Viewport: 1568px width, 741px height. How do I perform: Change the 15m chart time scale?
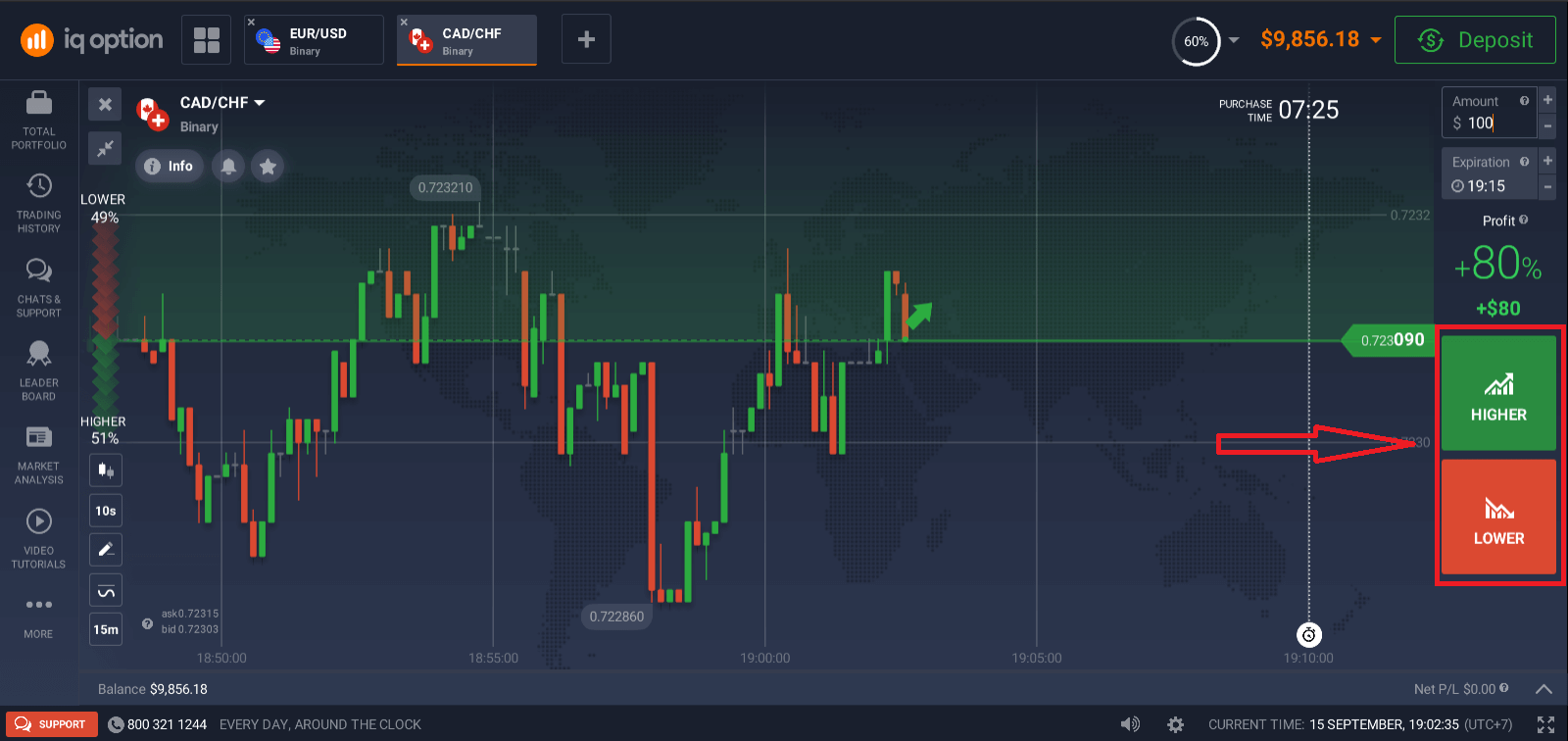(106, 629)
